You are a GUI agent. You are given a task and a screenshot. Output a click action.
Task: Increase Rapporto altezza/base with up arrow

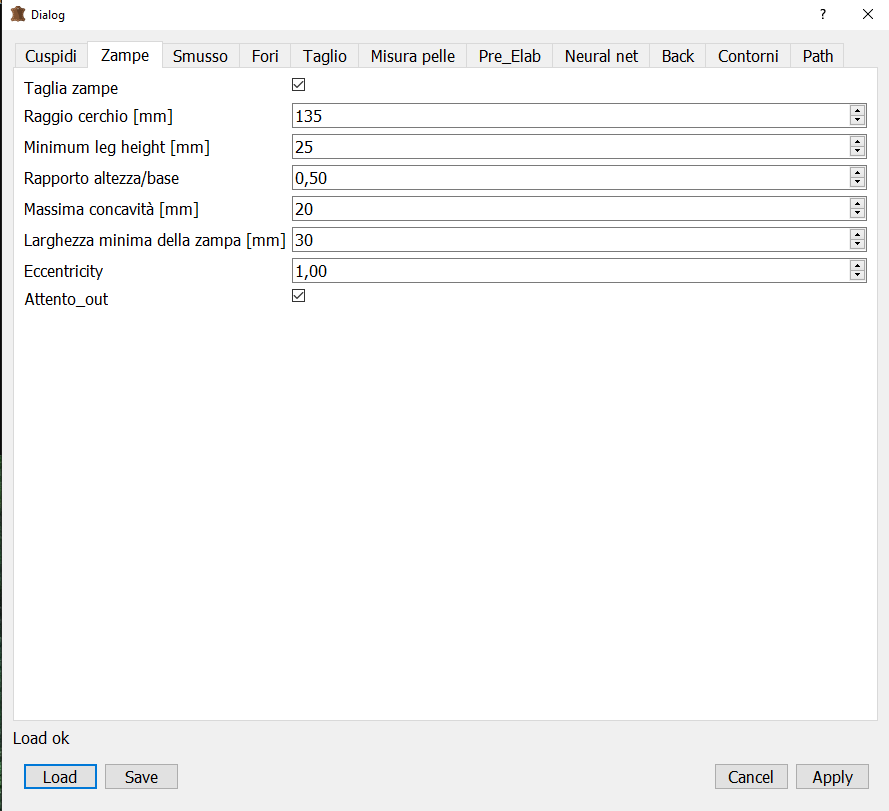pyautogui.click(x=857, y=172)
